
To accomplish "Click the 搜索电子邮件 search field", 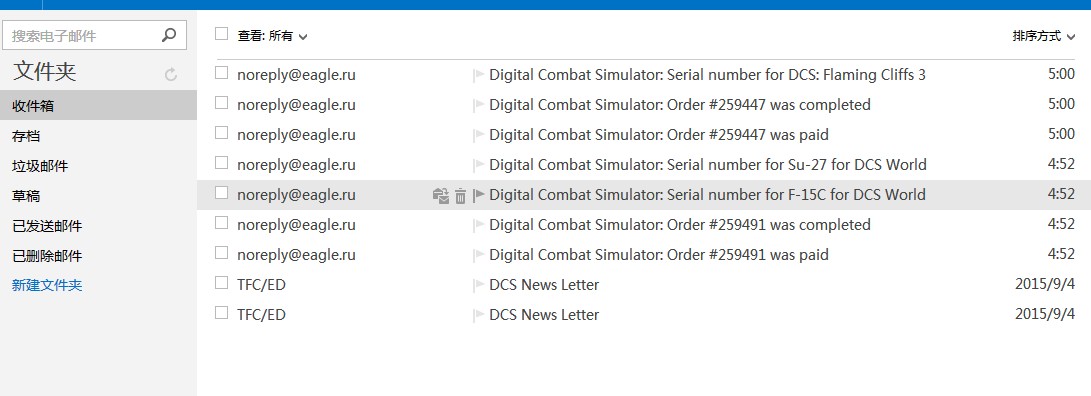I will (95, 35).
